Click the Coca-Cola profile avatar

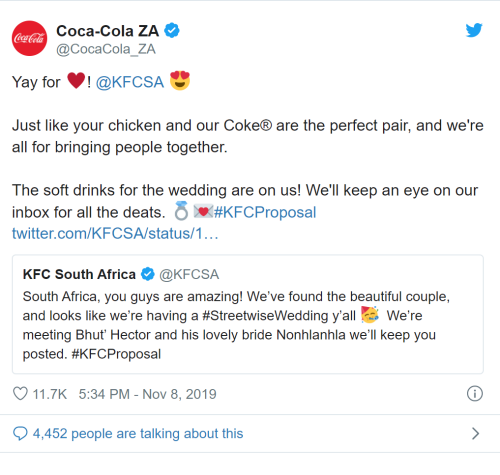coord(29,38)
